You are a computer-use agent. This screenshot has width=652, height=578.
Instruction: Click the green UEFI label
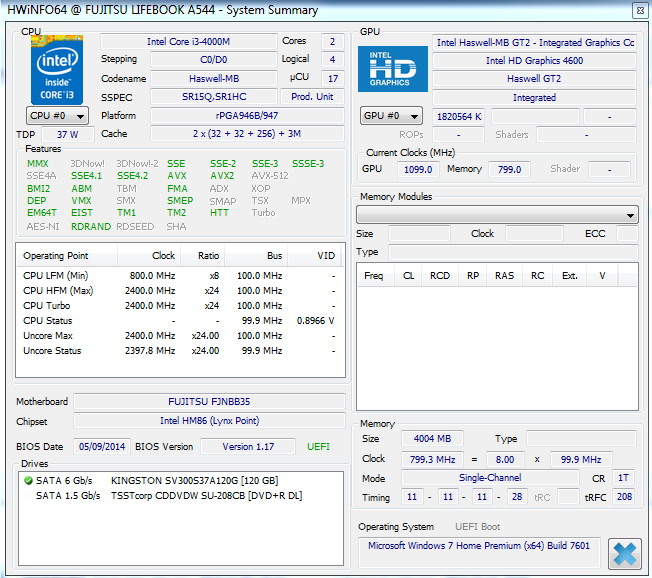point(318,447)
